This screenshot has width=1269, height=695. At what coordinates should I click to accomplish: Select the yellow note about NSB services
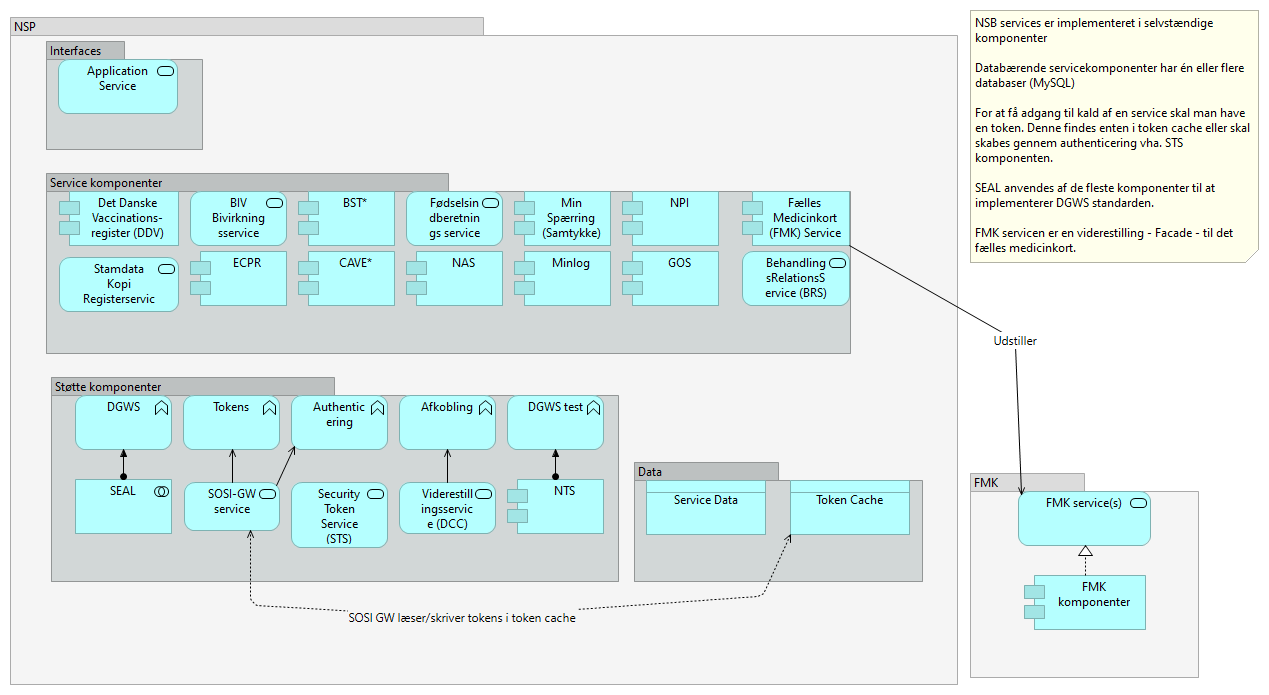pos(1113,136)
